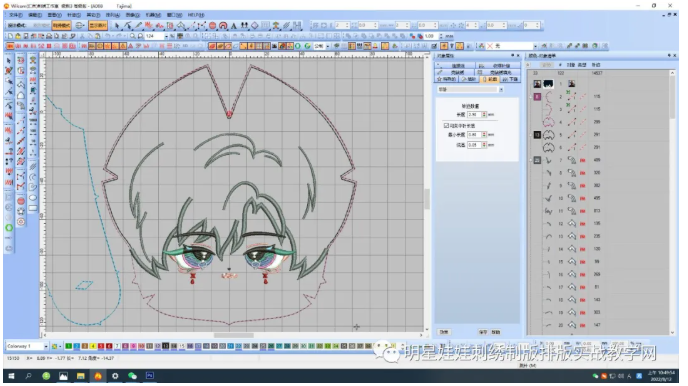Click the length value input showing 2.50
The height and width of the screenshot is (386, 688).
(x=474, y=114)
